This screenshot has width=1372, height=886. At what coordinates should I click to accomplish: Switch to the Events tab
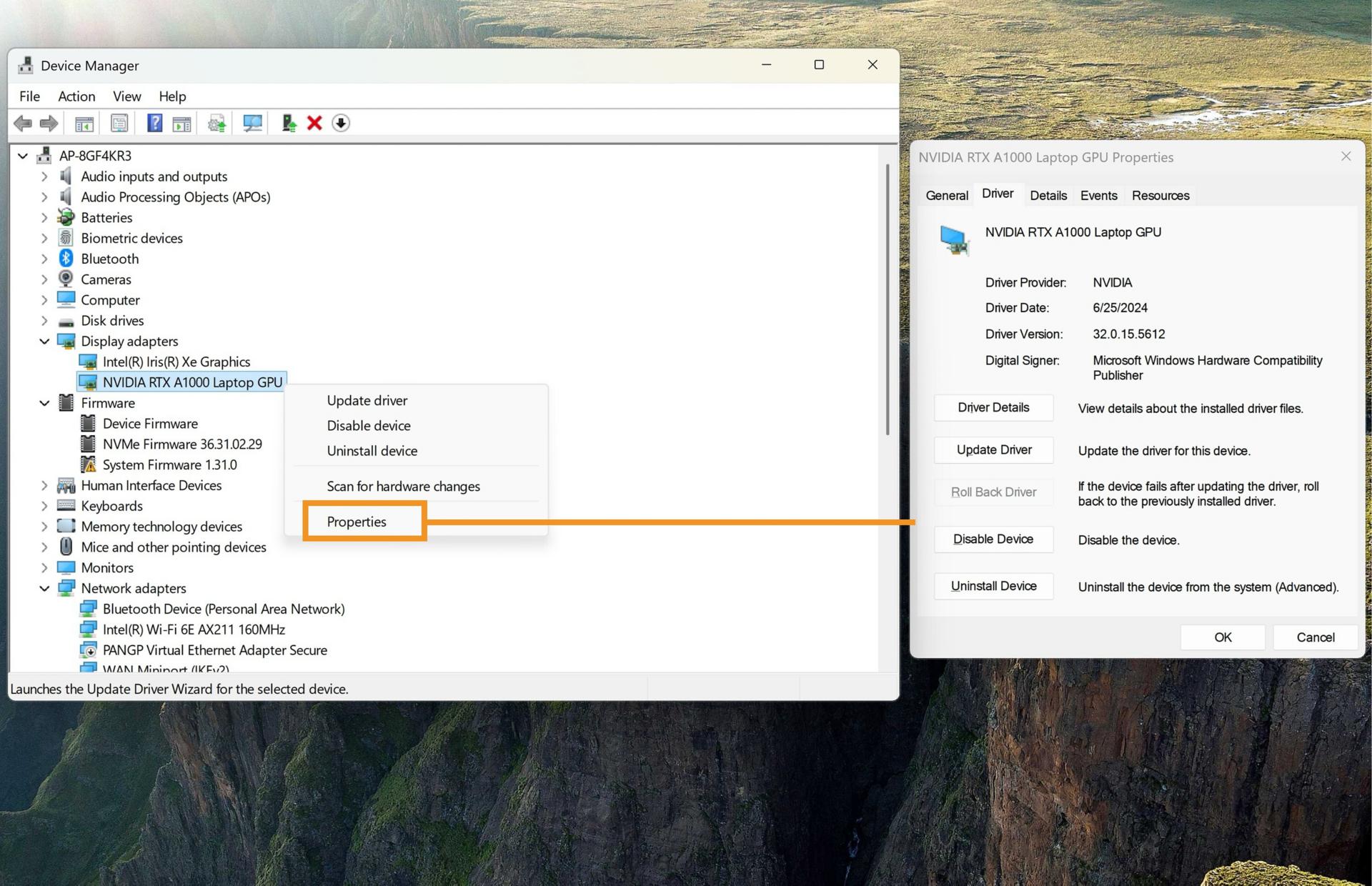[1098, 195]
